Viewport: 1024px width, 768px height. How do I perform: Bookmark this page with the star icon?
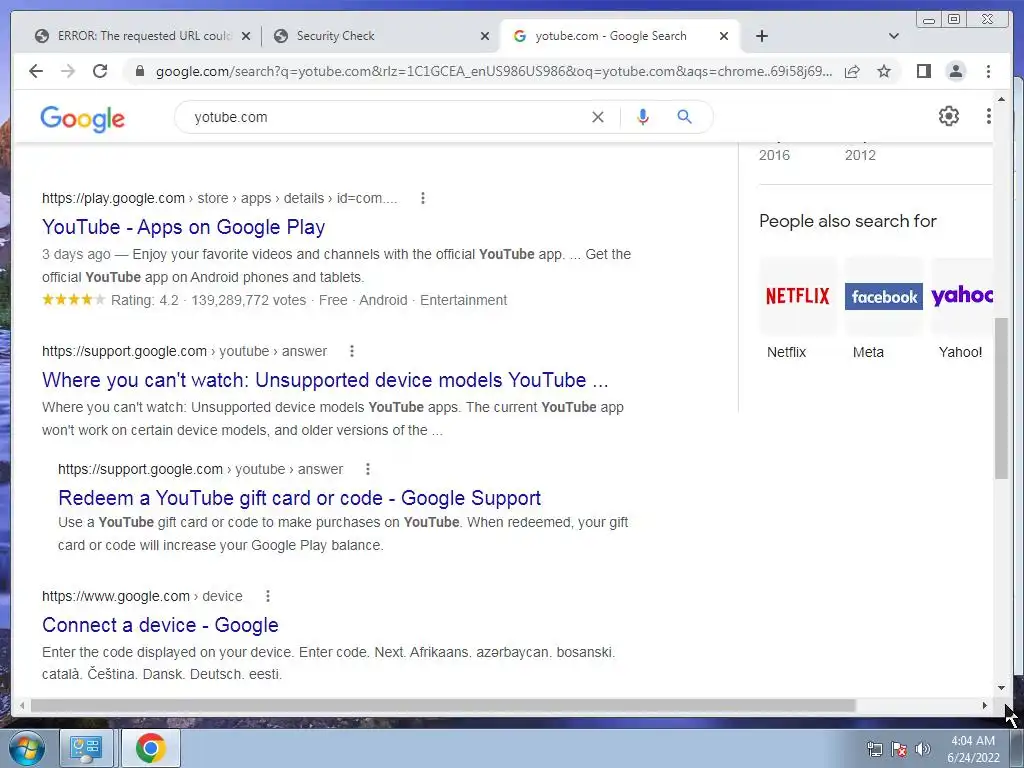884,71
